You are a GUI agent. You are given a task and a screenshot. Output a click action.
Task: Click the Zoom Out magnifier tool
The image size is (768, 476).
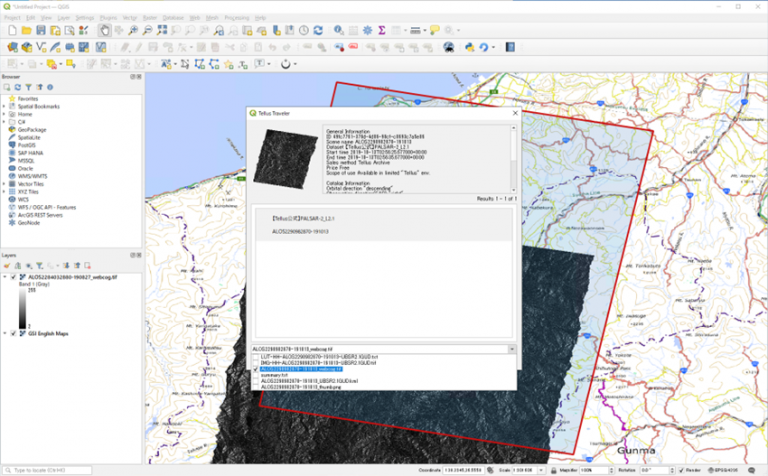pos(147,30)
